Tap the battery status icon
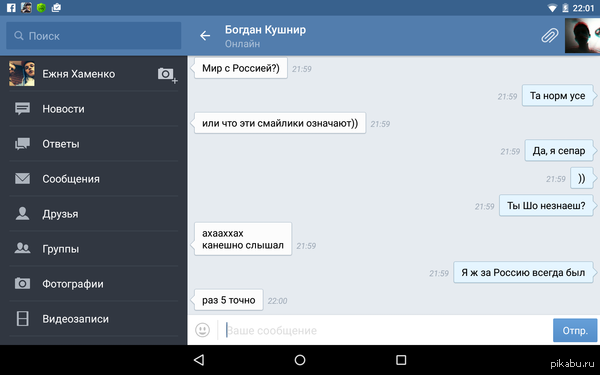 click(x=565, y=8)
